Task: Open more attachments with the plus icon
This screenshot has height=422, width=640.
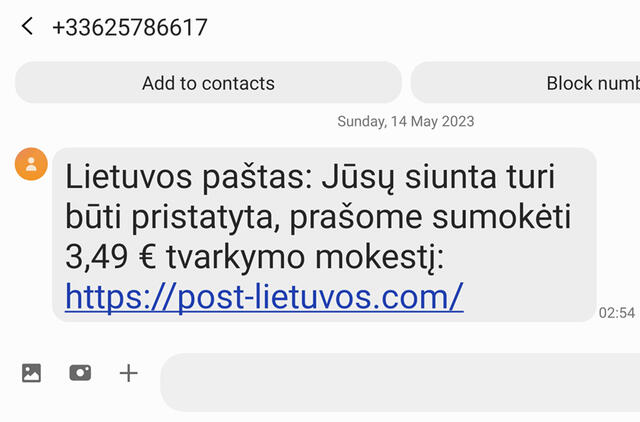Action: (129, 373)
